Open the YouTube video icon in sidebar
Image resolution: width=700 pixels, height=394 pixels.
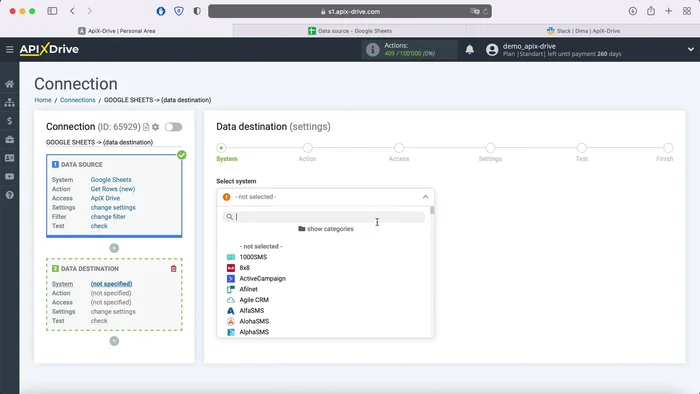coord(9,177)
